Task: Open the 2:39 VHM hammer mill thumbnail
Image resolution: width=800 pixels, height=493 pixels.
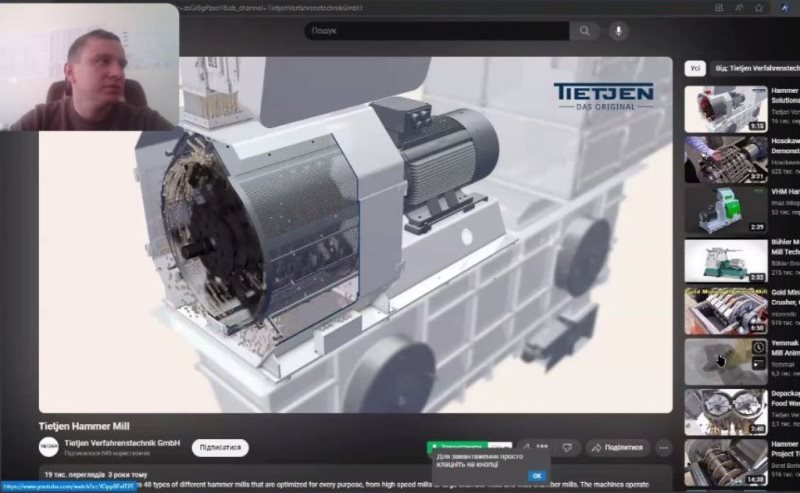Action: coord(726,210)
